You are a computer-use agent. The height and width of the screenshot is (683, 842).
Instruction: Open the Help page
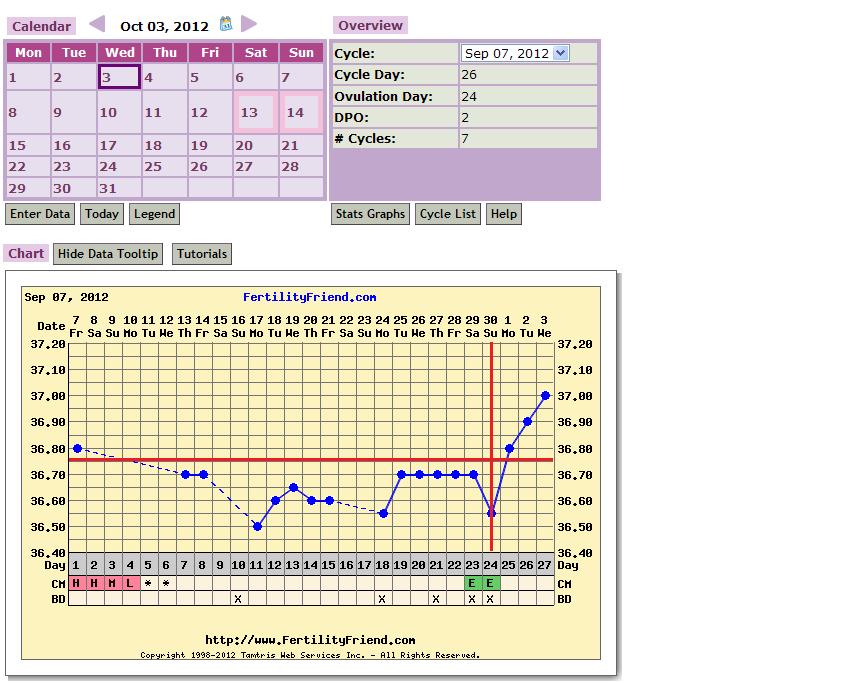pyautogui.click(x=504, y=214)
